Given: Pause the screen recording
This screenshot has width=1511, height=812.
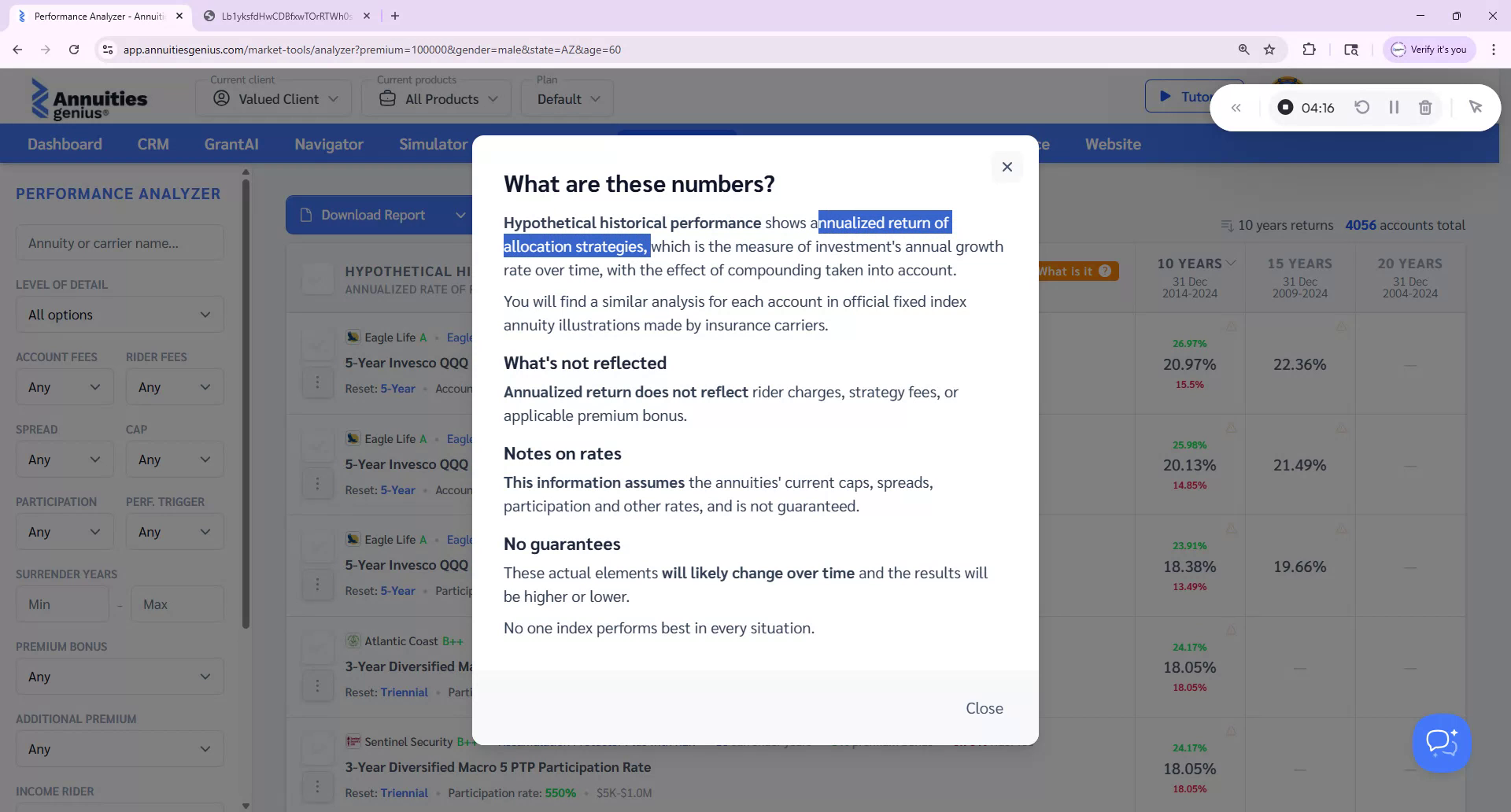Looking at the screenshot, I should 1394,107.
